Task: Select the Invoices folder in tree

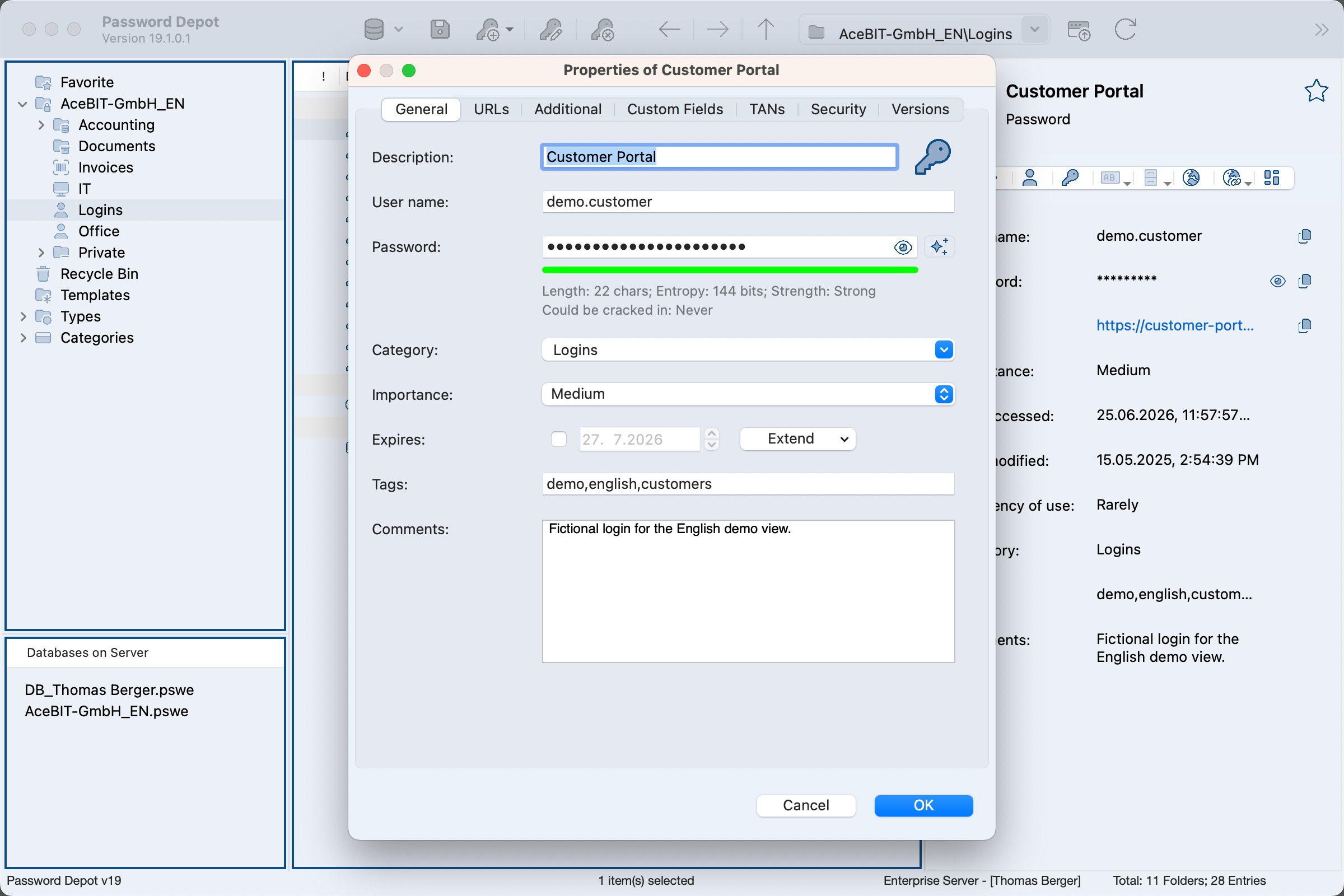Action: click(105, 167)
